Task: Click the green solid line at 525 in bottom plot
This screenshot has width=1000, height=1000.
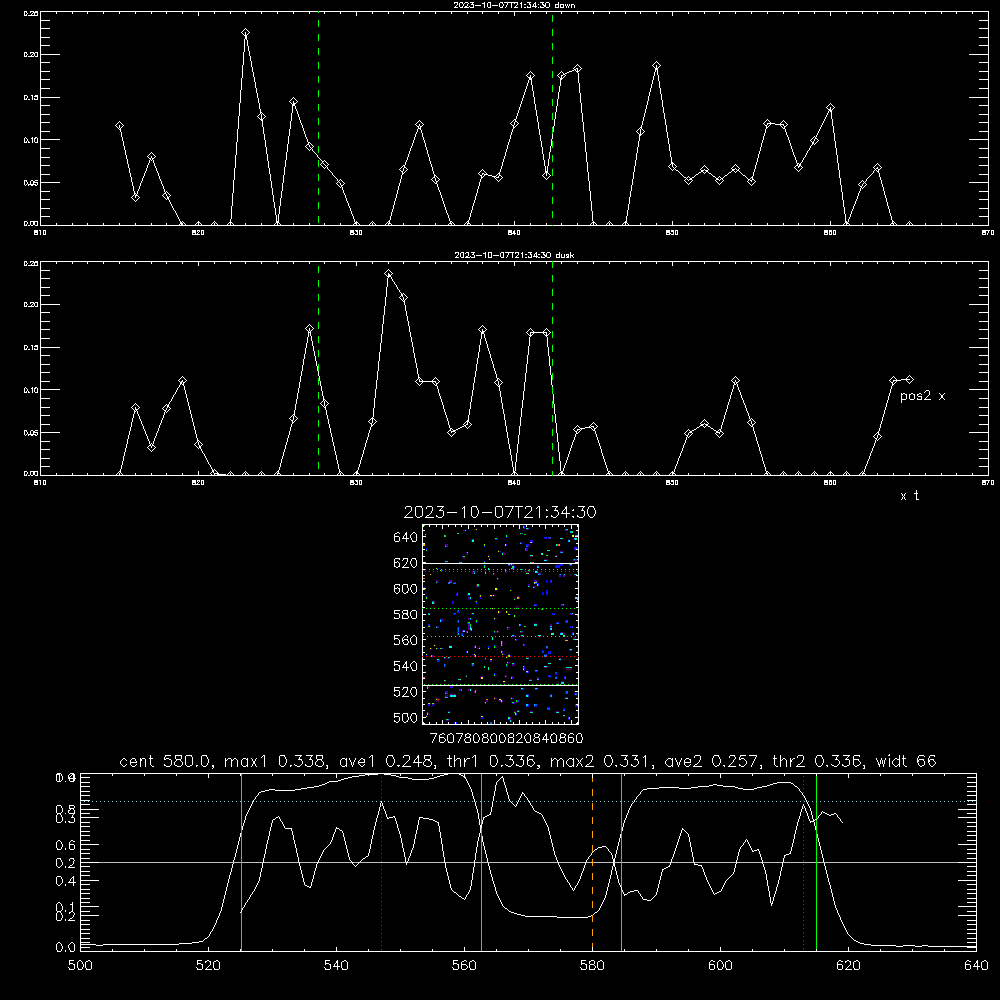Action: [x=241, y=862]
